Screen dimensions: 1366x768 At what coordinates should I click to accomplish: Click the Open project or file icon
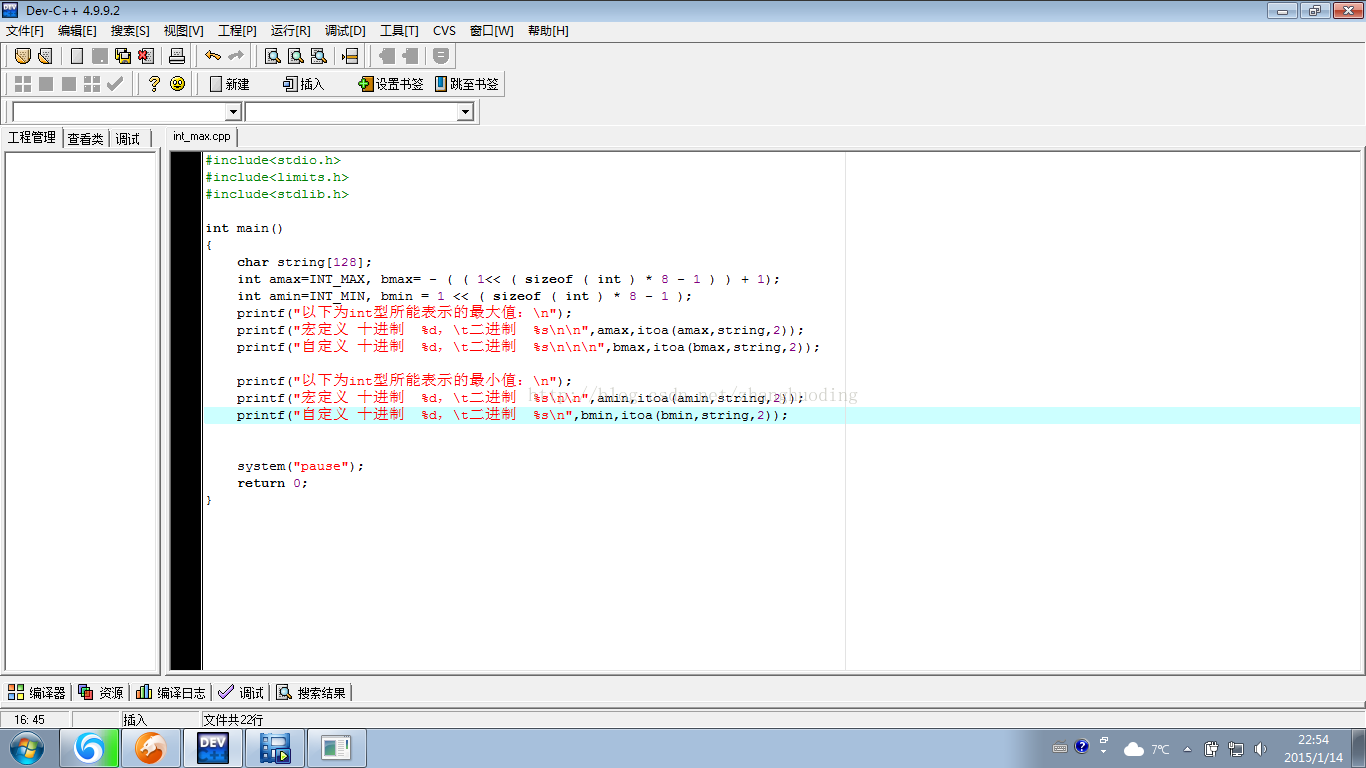click(22, 56)
